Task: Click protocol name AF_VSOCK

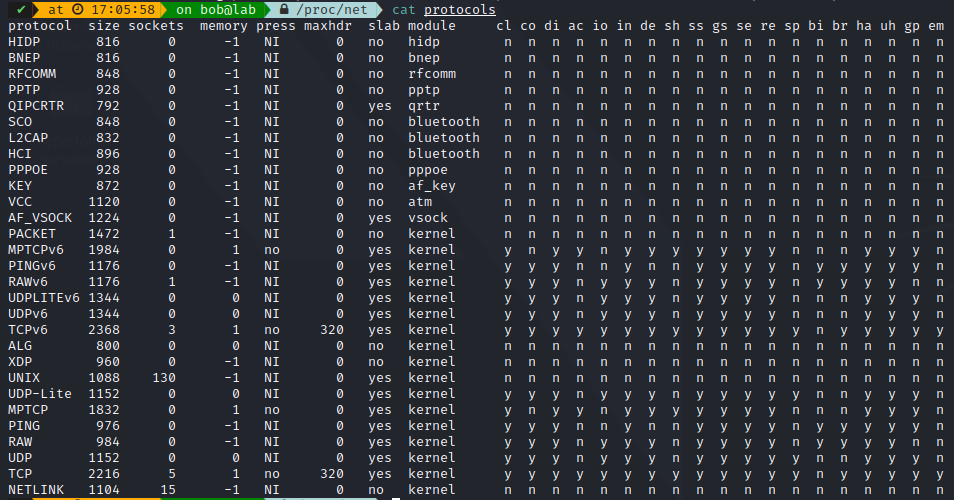Action: coord(40,218)
